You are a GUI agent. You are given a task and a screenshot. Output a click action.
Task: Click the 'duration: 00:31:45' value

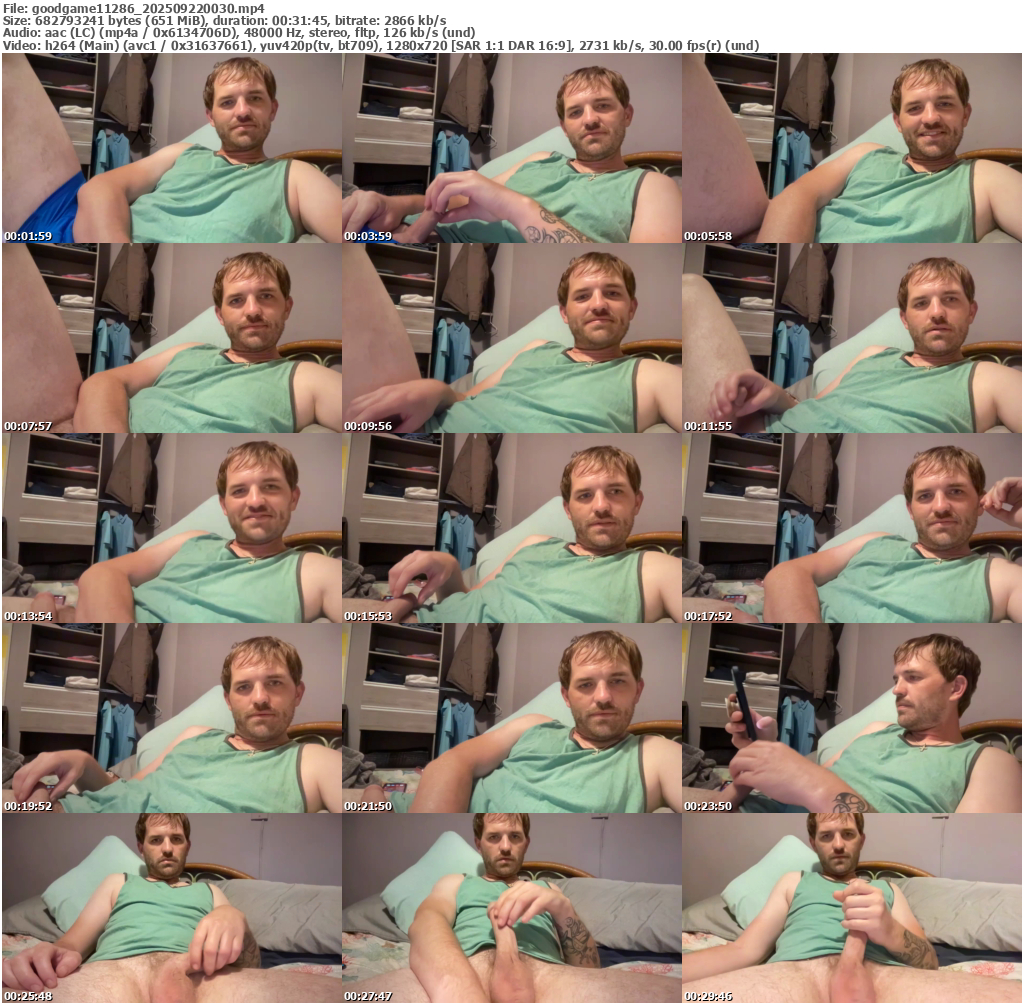pos(272,21)
